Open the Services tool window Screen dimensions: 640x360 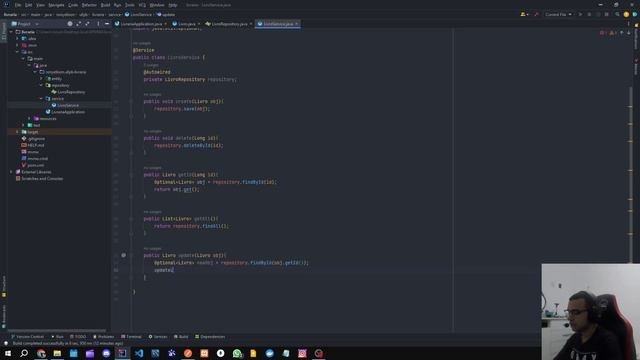(158, 337)
